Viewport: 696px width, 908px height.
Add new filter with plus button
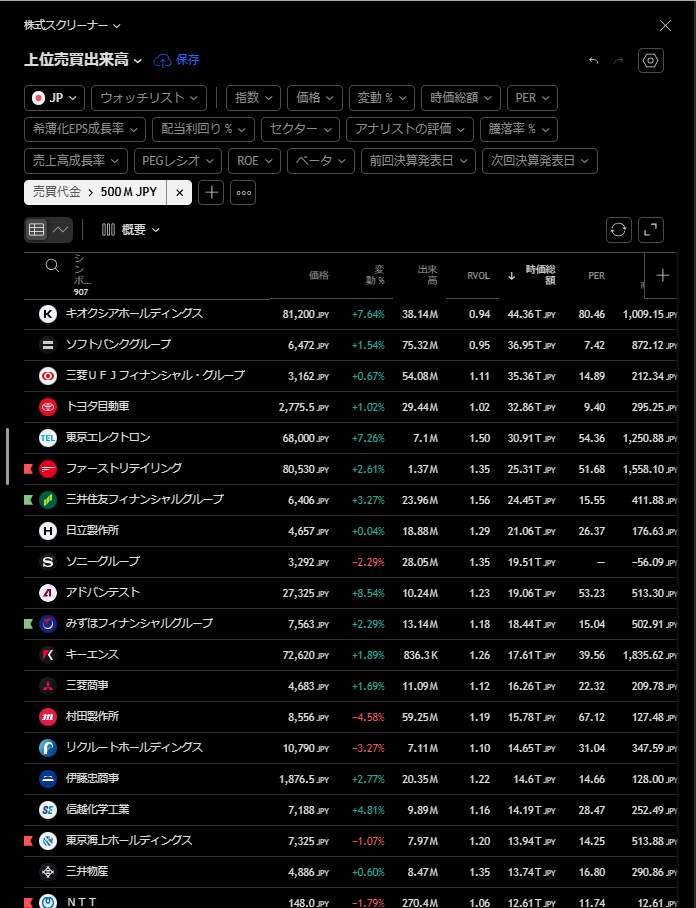click(211, 192)
